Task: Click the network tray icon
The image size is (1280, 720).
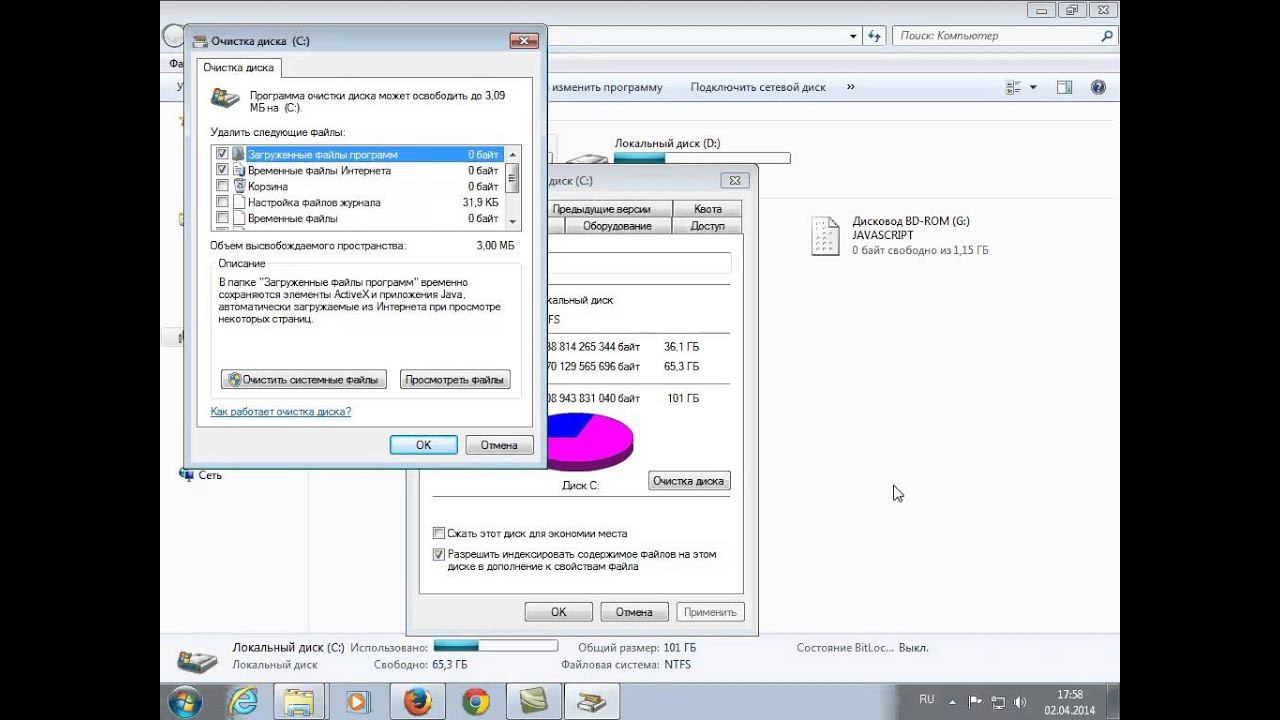Action: [x=998, y=702]
